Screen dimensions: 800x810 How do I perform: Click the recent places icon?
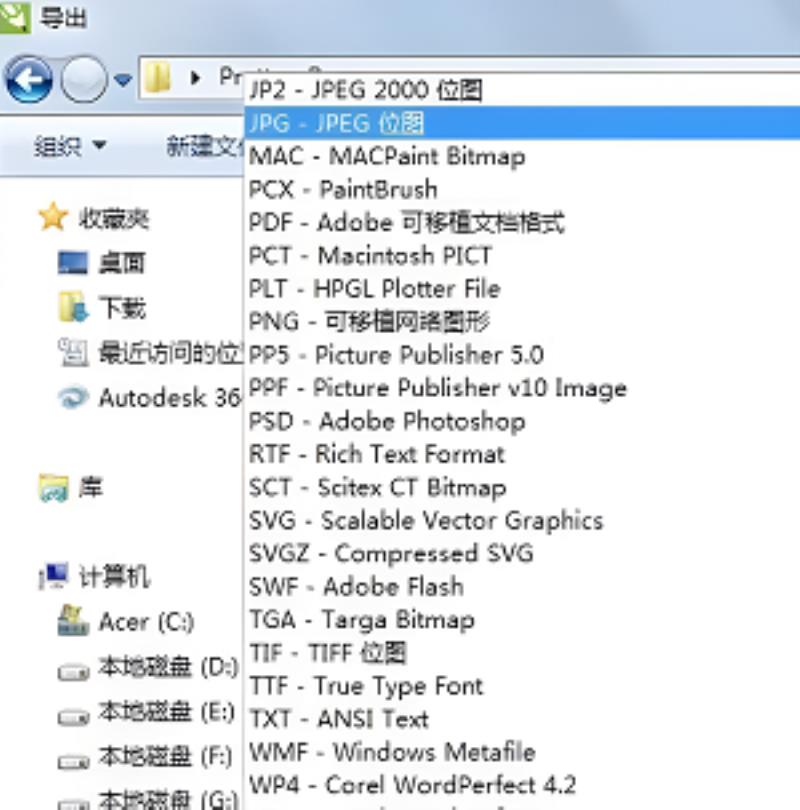[x=73, y=352]
